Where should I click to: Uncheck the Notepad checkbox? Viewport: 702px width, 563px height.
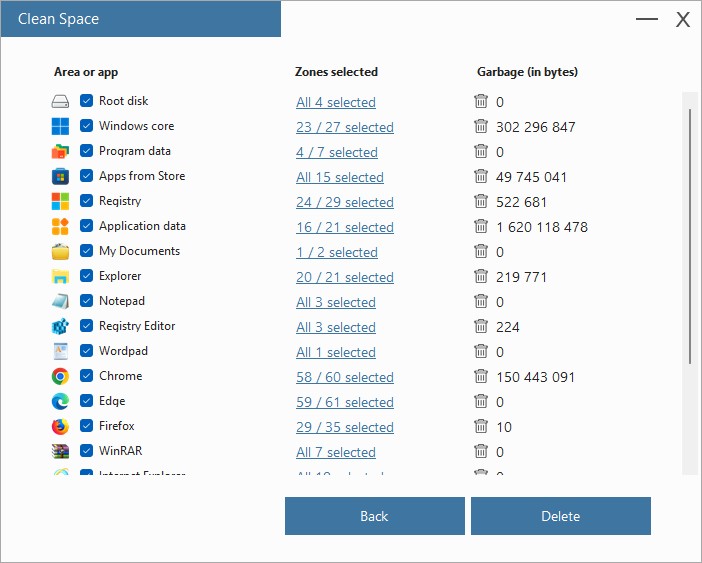tap(86, 301)
